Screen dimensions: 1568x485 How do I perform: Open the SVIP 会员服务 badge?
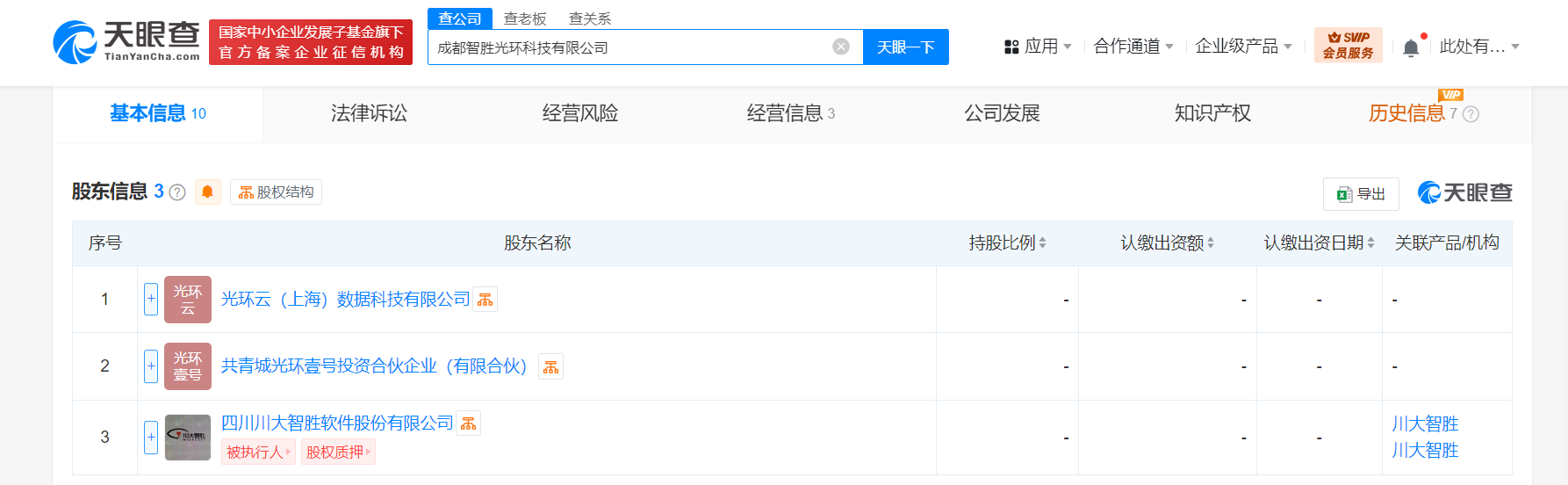[x=1349, y=45]
